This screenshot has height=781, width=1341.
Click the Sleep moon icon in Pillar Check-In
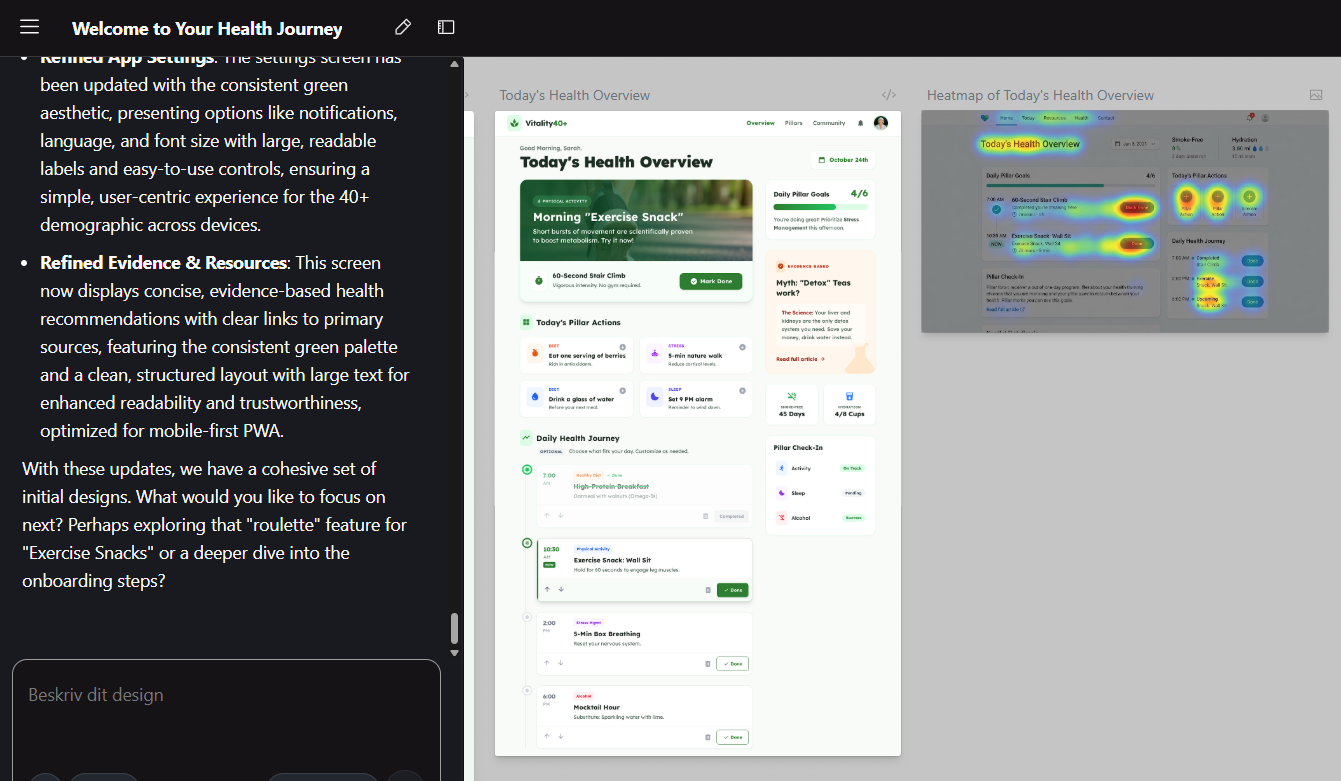point(782,493)
